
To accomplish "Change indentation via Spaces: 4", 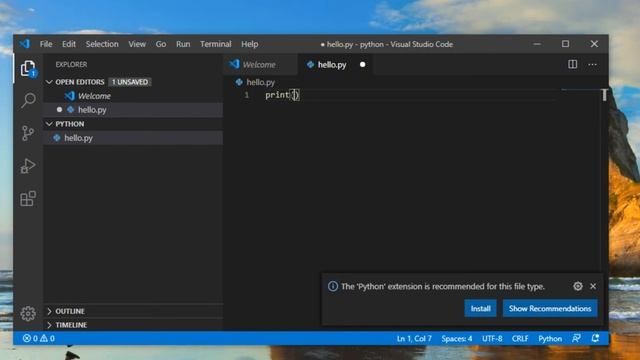I will pyautogui.click(x=457, y=338).
